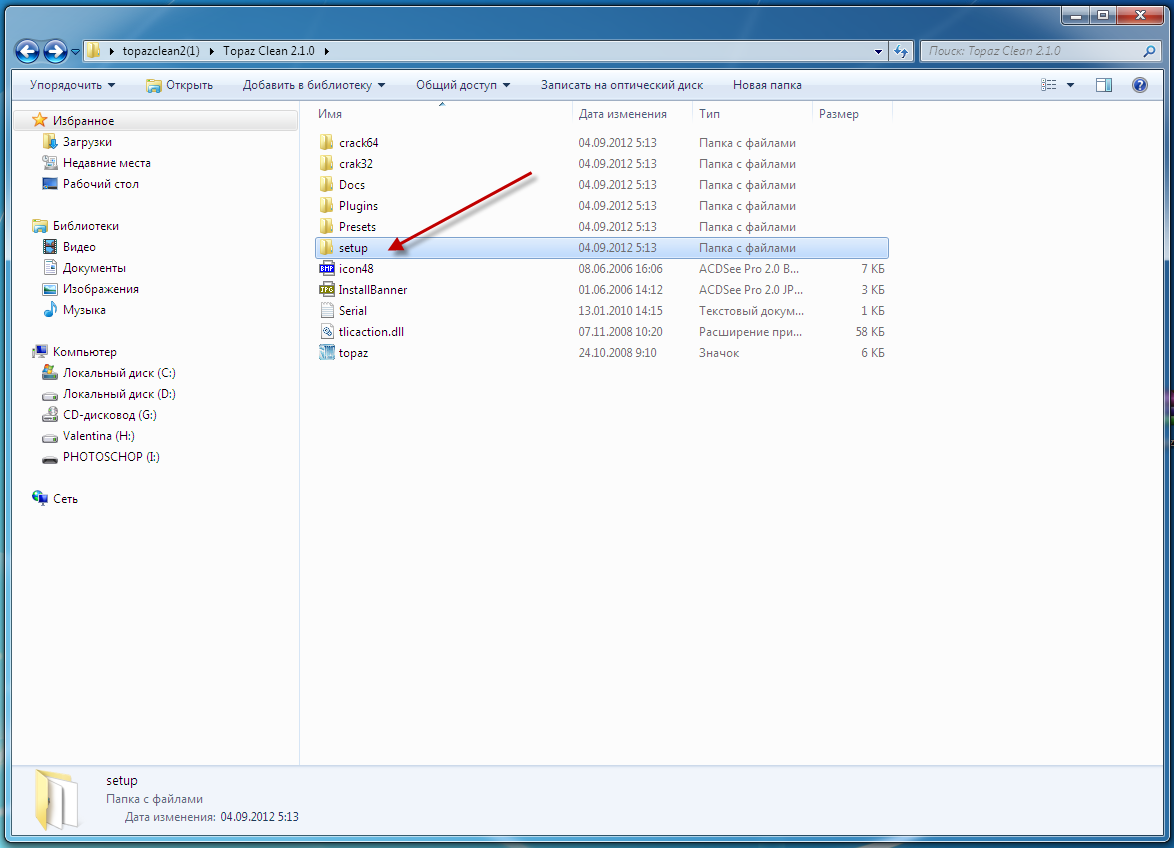Click date 24.10.2008 9:10

pos(618,353)
